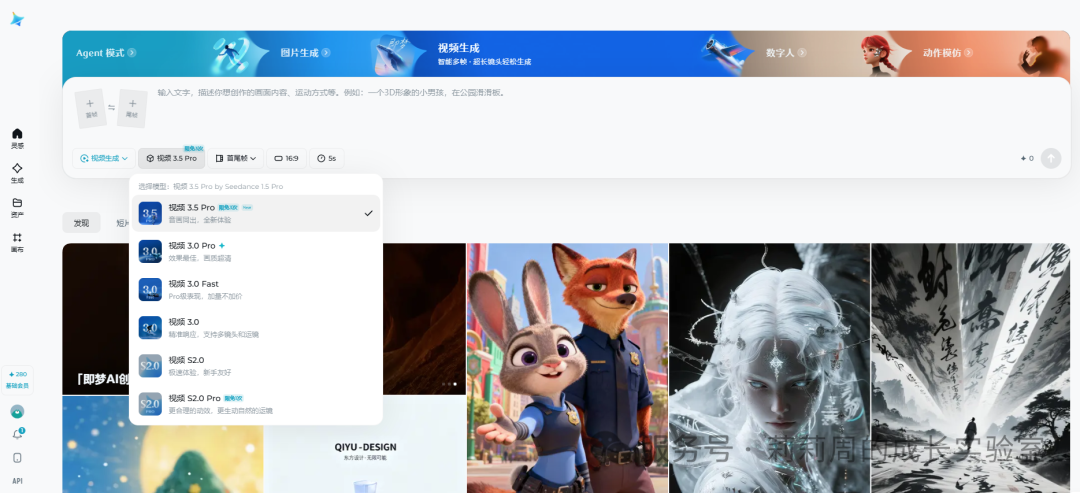Add a last frame image (尾帧)
This screenshot has width=1080, height=493.
click(x=132, y=108)
